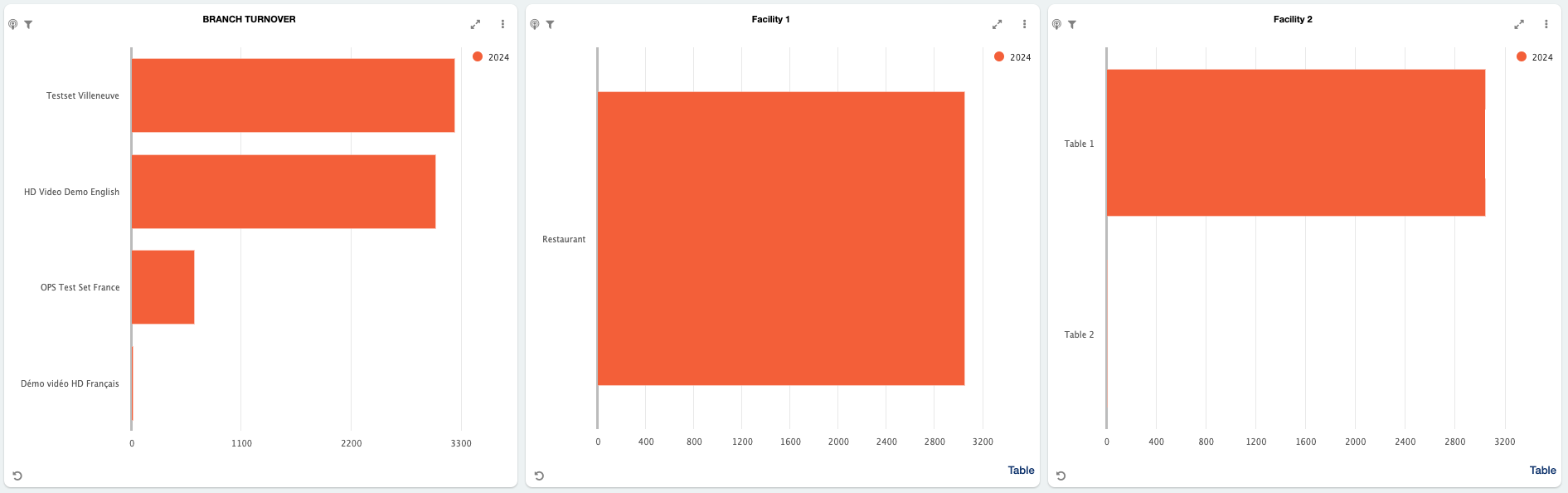Expand the Branch Turnover chart to fullscreen
This screenshot has height=493, width=1568.
click(x=475, y=24)
